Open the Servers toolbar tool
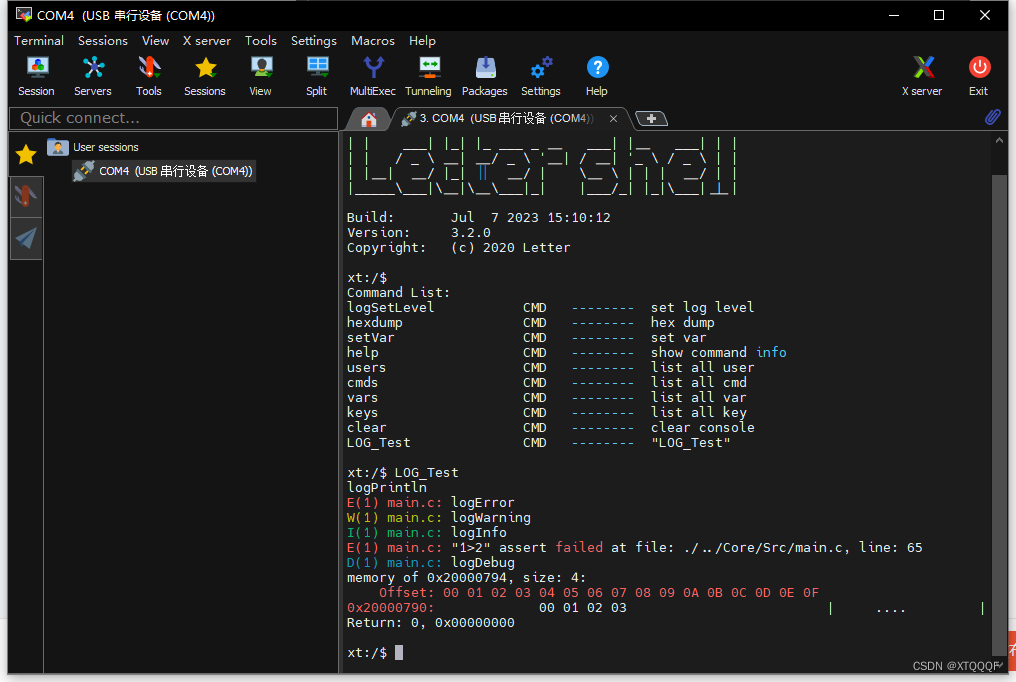This screenshot has width=1016, height=682. tap(92, 75)
